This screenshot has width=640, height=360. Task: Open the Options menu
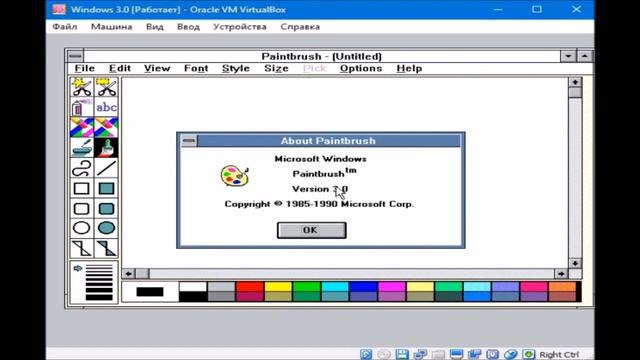pos(361,68)
